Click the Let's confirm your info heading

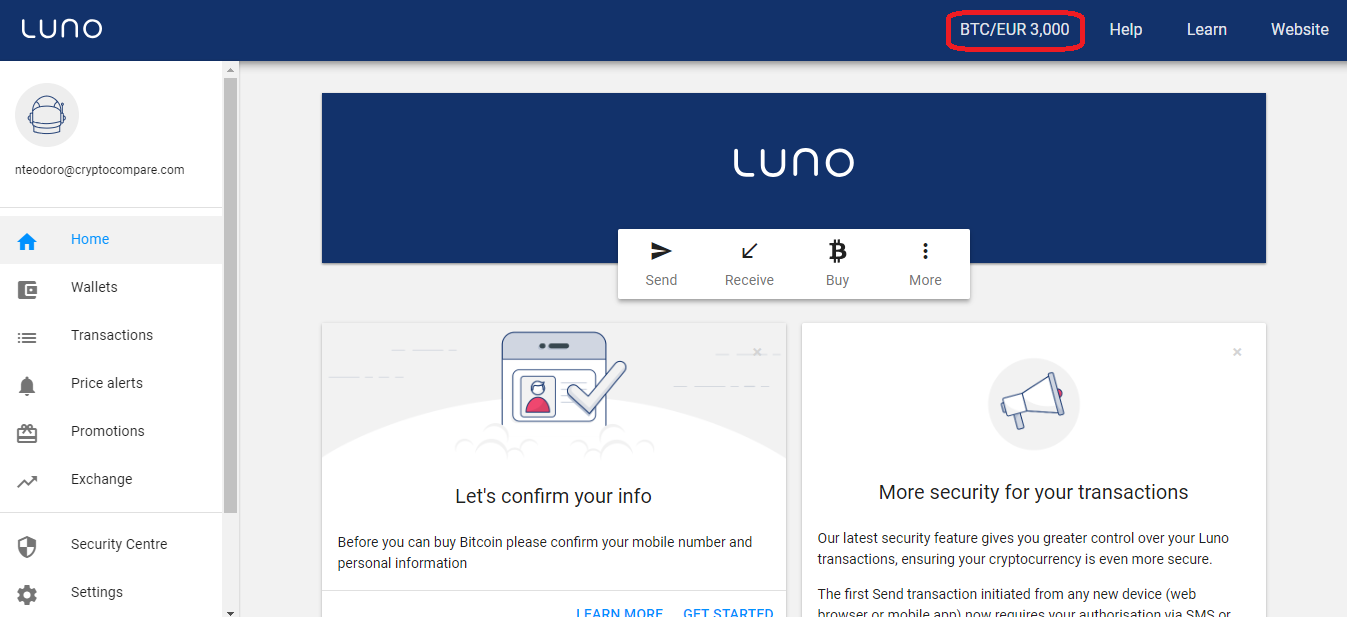coord(553,496)
